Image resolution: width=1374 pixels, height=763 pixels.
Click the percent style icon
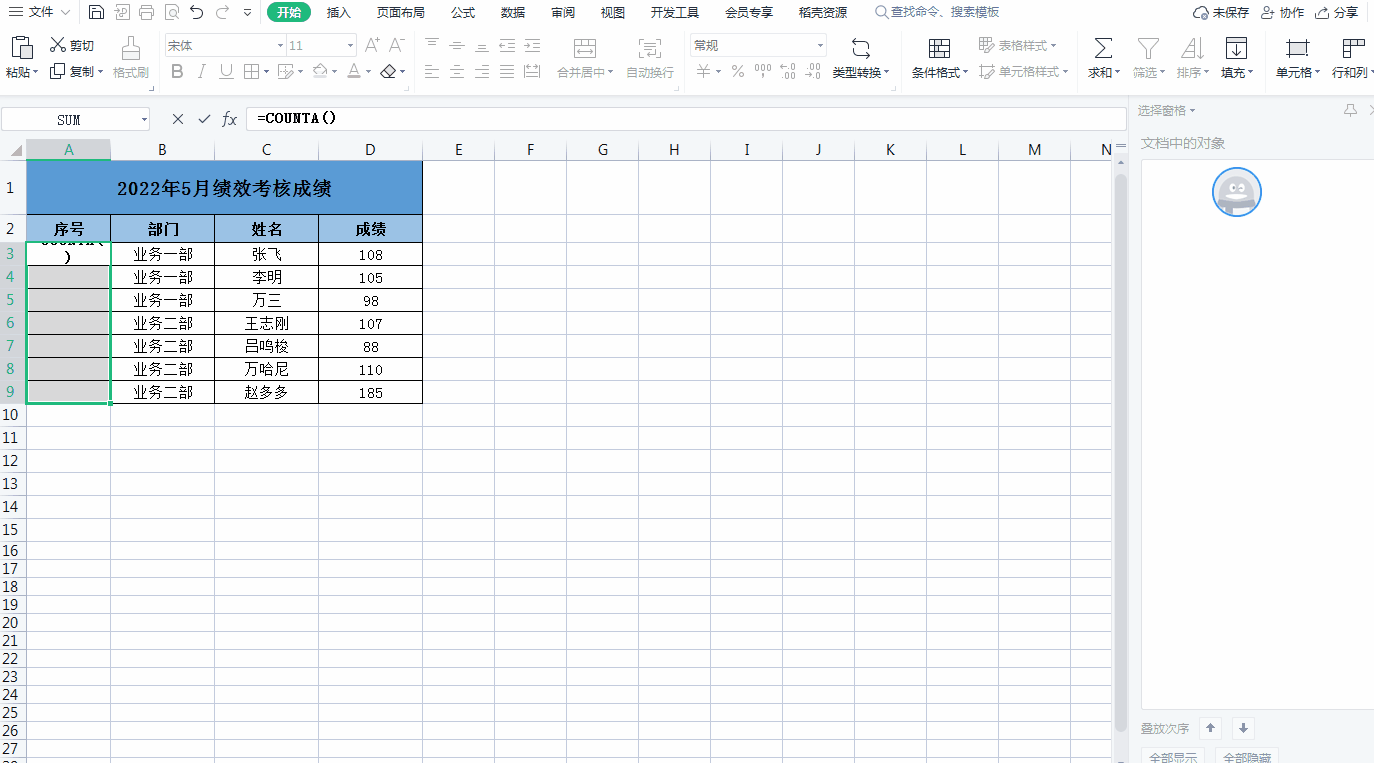(x=738, y=71)
